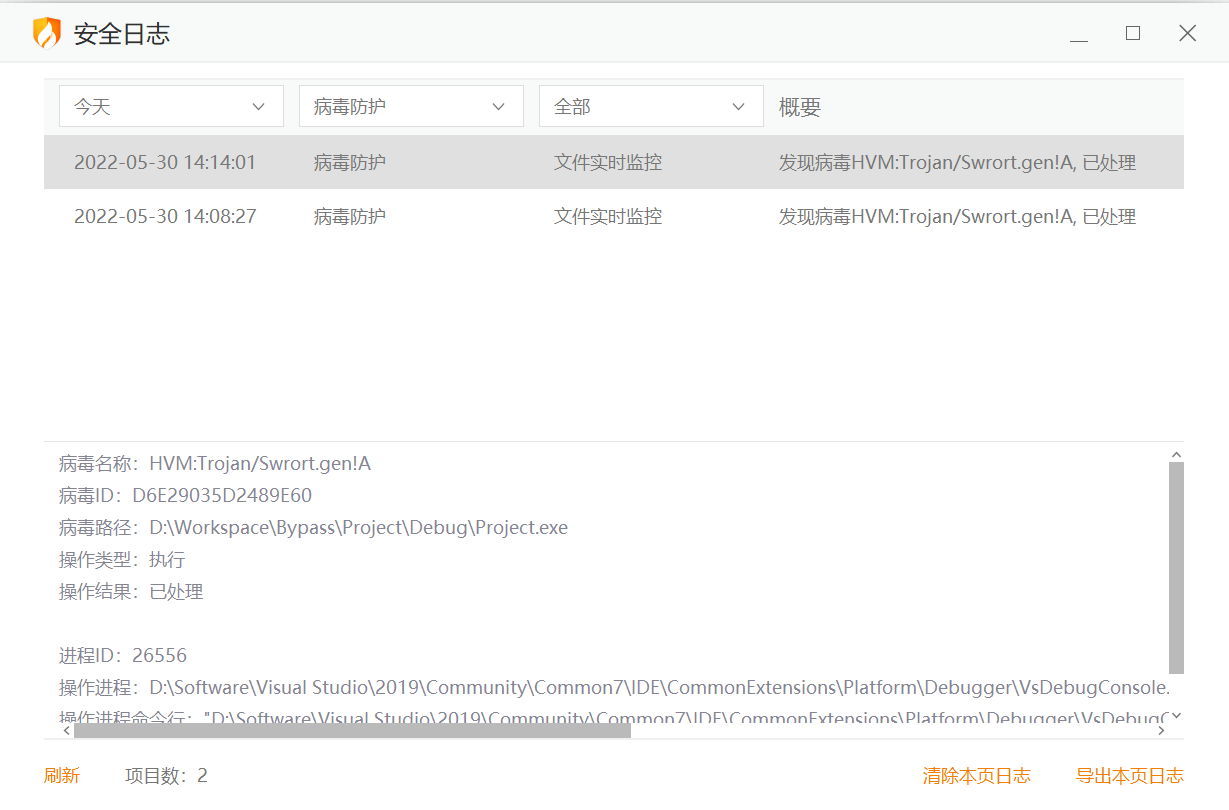Click the Huorong flame shield logo

pos(47,33)
